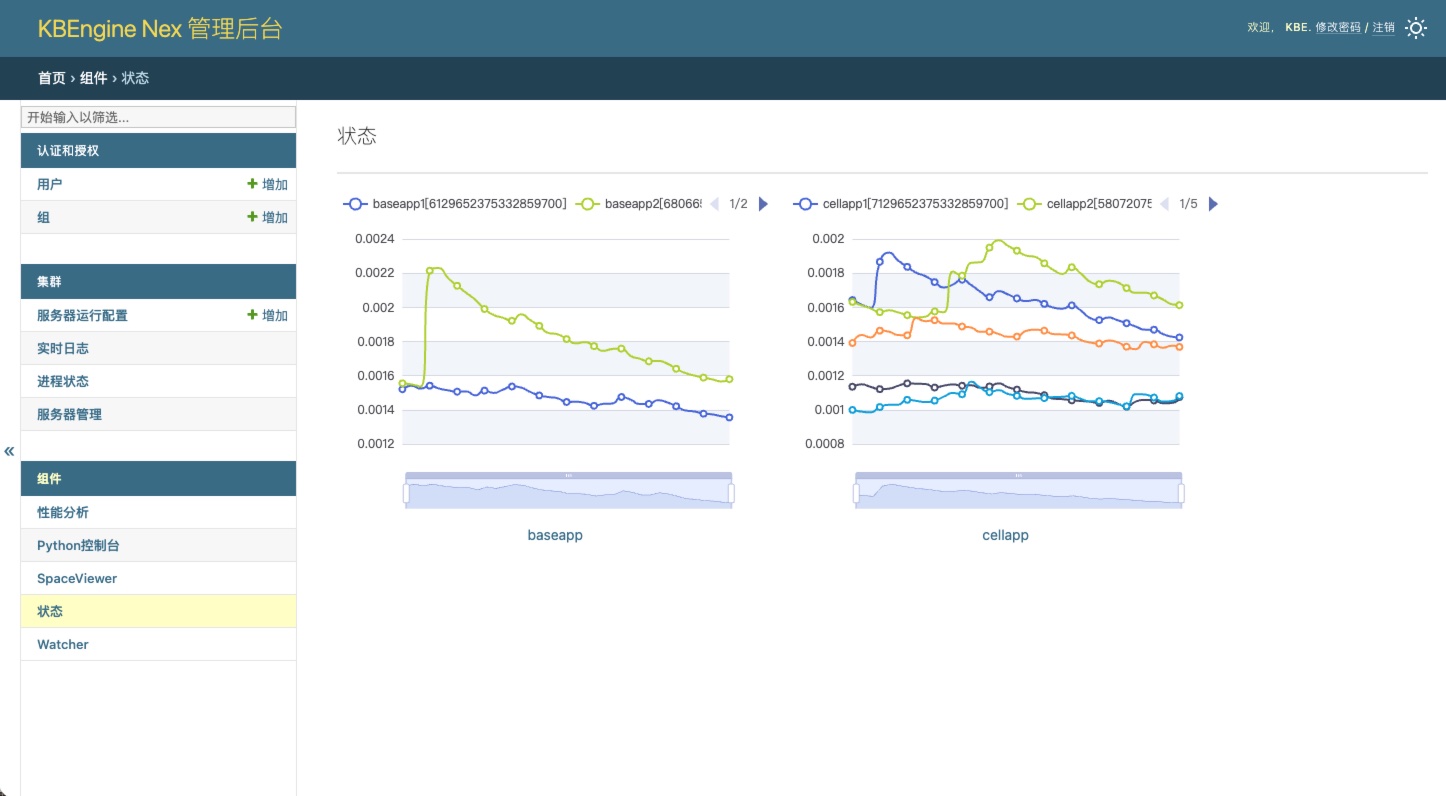Click the sidebar filter input field
Screen dimensions: 1446x796
(158, 117)
